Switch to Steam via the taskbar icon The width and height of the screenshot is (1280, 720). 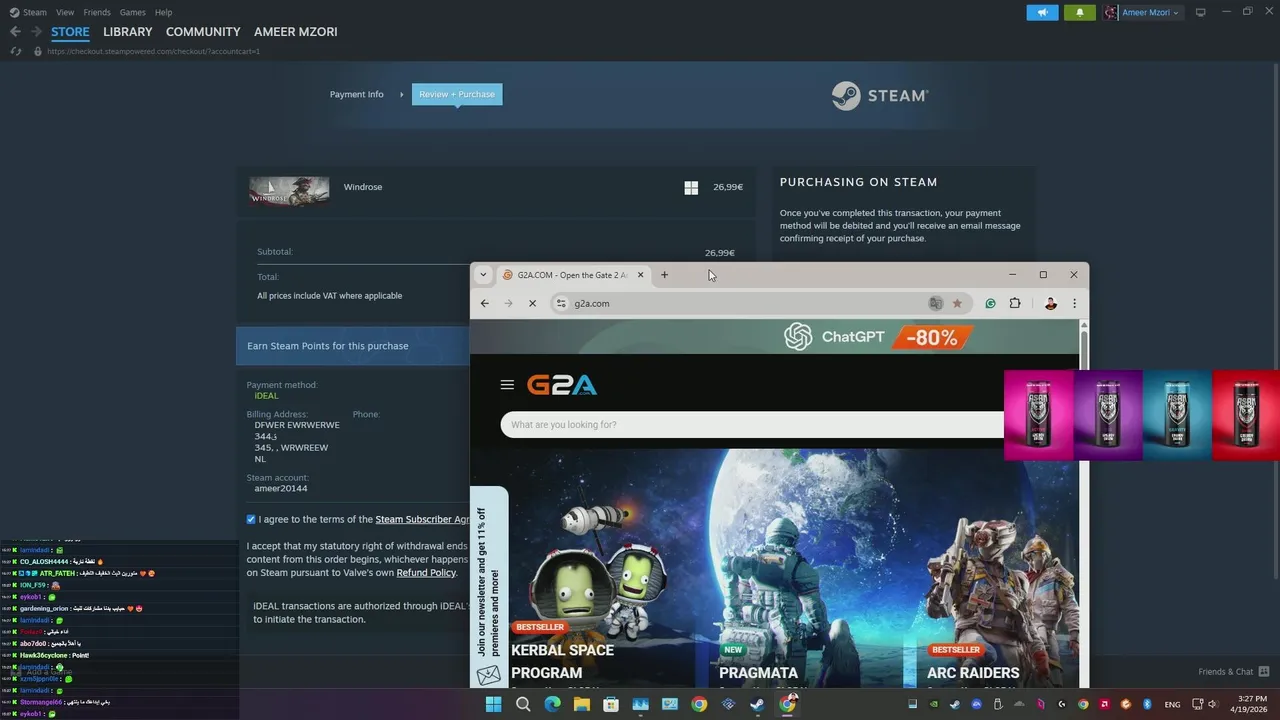click(758, 704)
